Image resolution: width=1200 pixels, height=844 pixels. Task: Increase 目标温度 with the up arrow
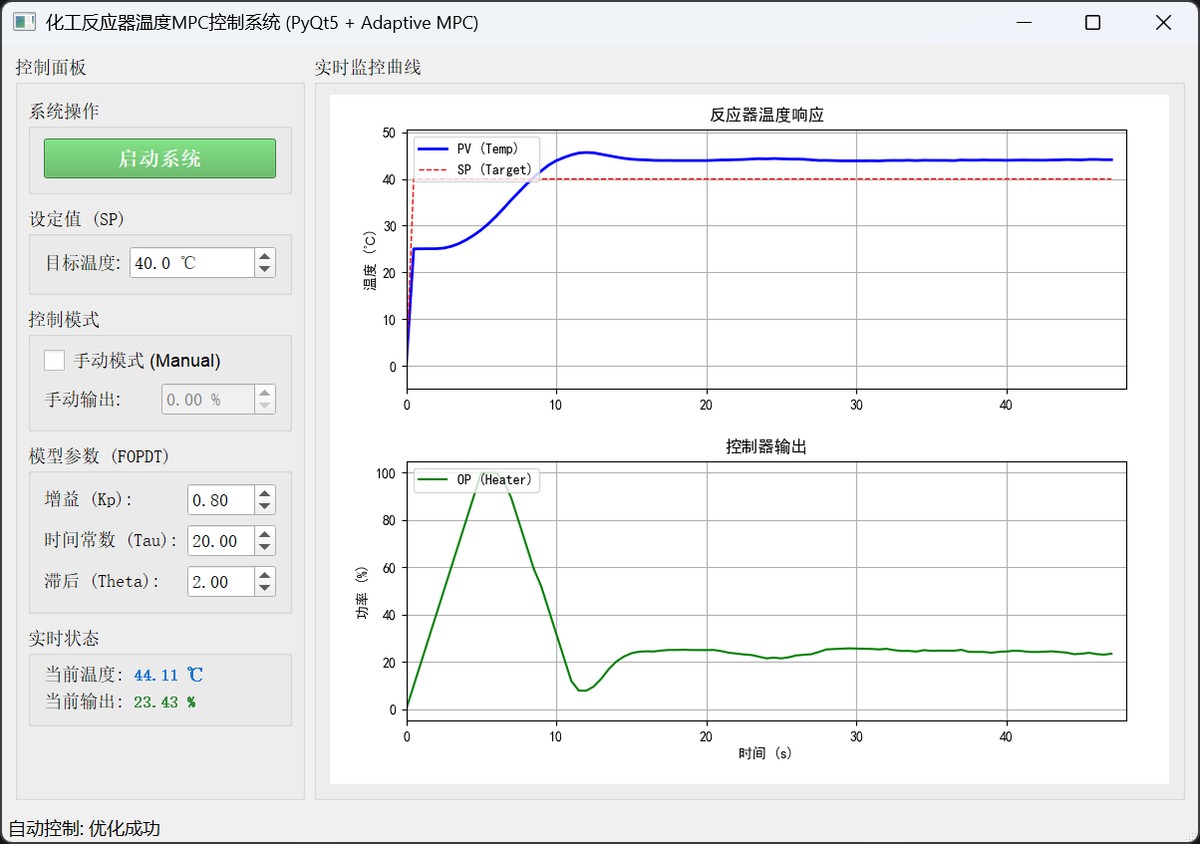pyautogui.click(x=264, y=256)
